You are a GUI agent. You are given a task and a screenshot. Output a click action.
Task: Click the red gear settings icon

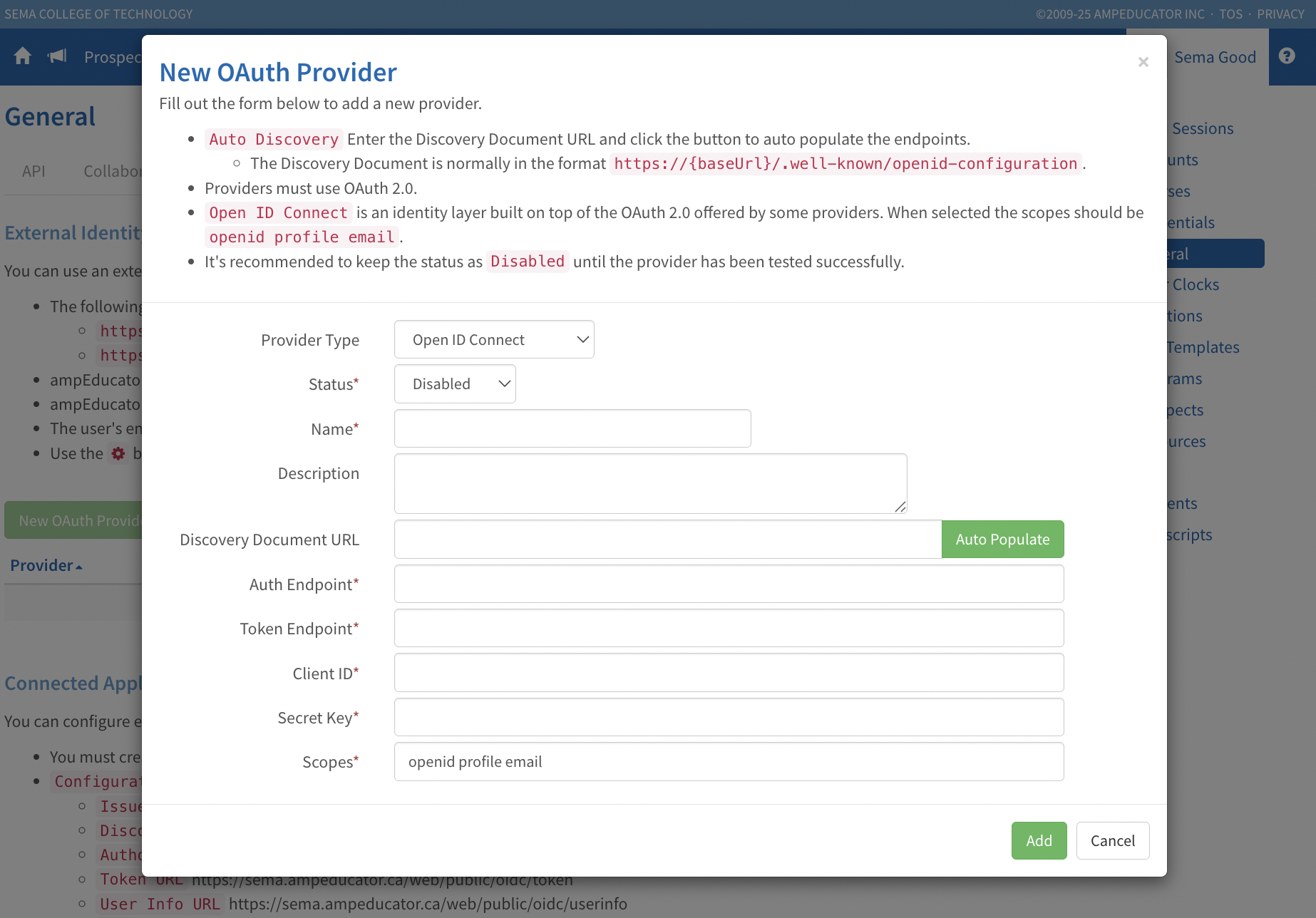[x=118, y=453]
